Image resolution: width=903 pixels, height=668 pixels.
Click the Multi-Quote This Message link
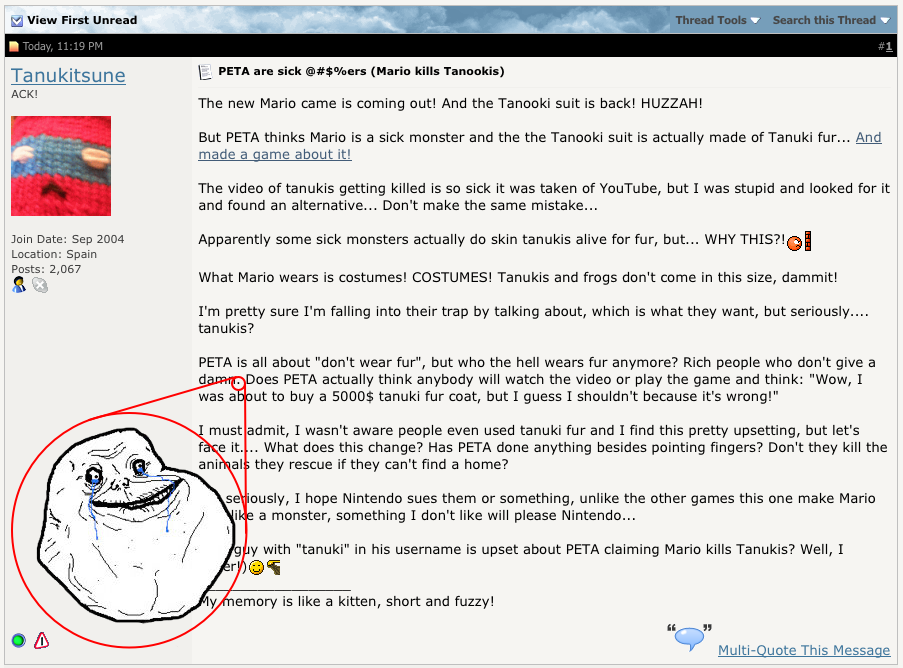(804, 650)
